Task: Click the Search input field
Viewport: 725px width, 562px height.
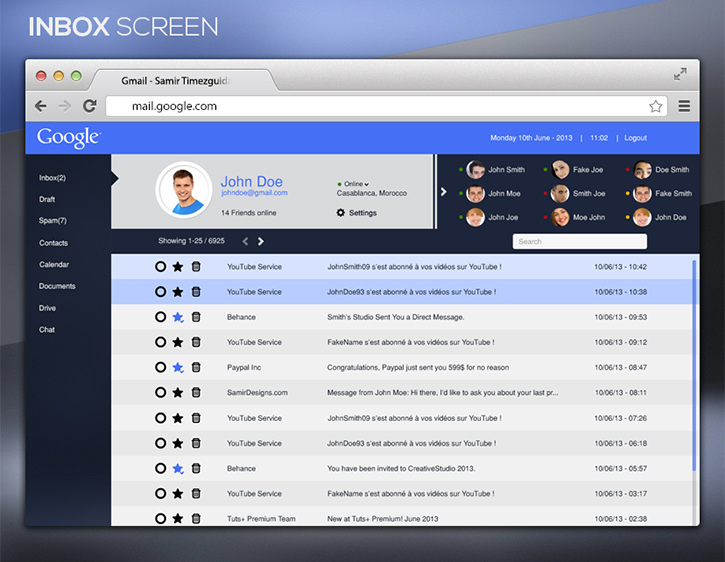Action: [579, 241]
